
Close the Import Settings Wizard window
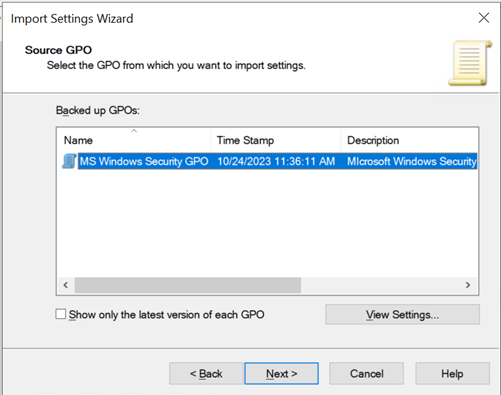[x=484, y=18]
